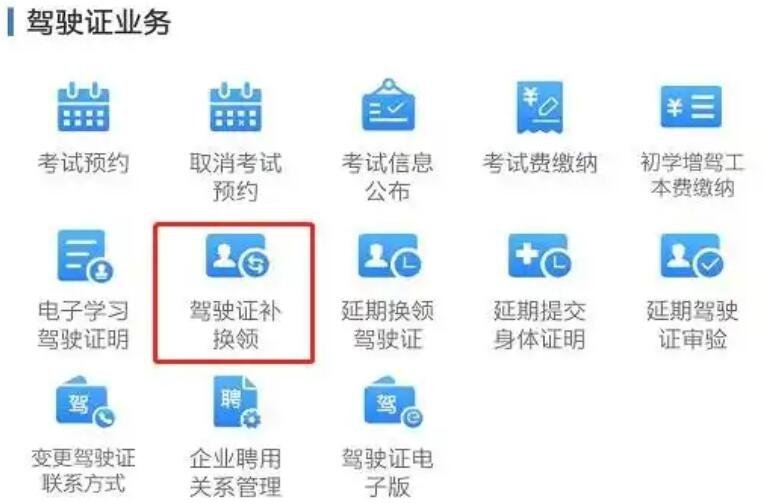Screen dimensions: 775x503
Task: Tap the 取消考试预约 calendar icon
Action: [x=235, y=107]
